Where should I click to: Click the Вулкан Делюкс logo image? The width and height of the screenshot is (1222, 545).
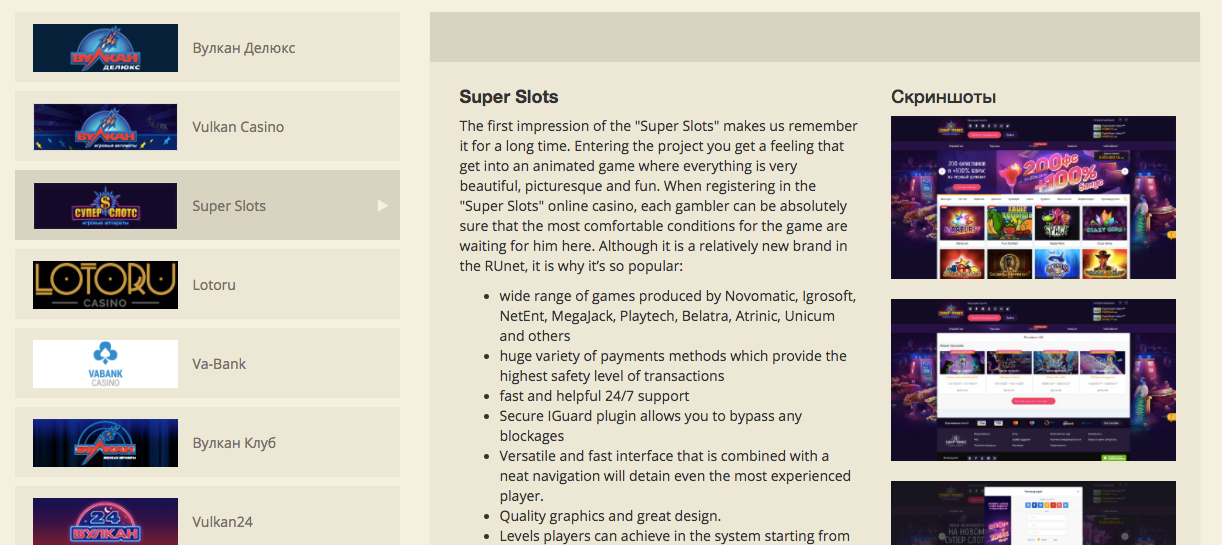[105, 48]
